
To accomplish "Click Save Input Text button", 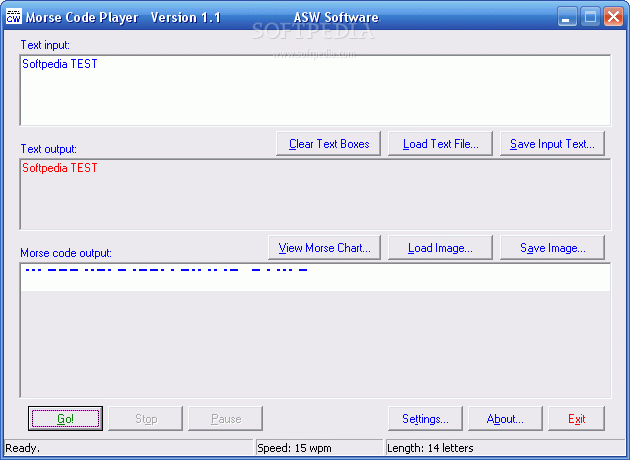I will coord(552,143).
